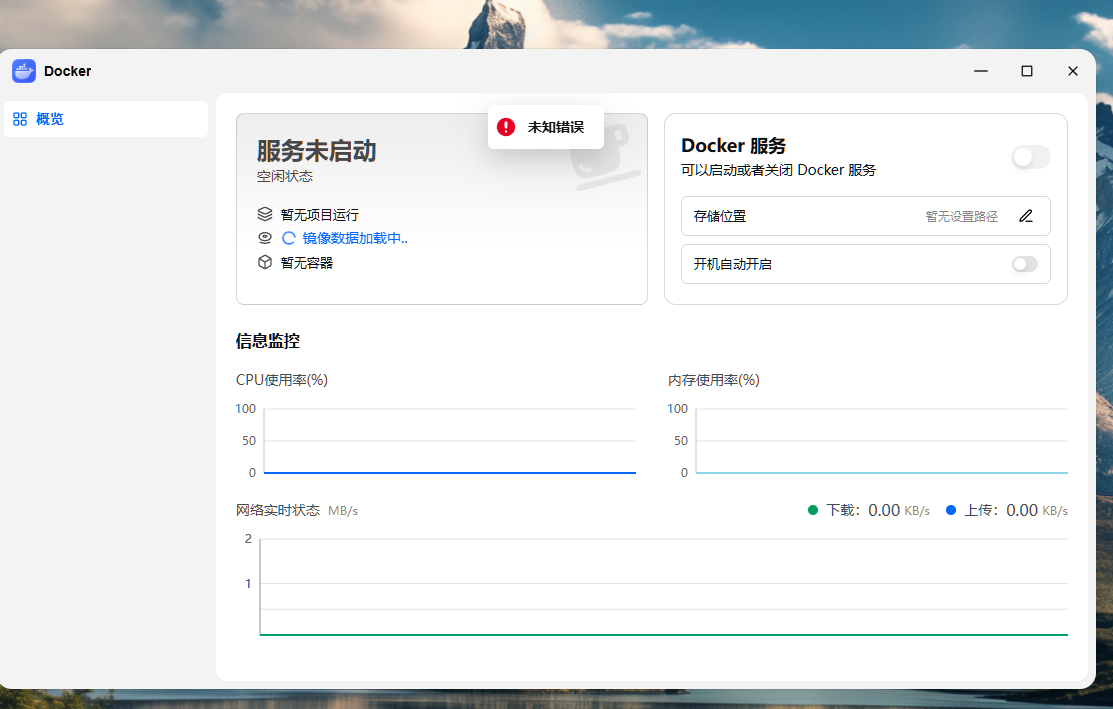
Task: Click the Docker 服务 heading
Action: [x=733, y=145]
